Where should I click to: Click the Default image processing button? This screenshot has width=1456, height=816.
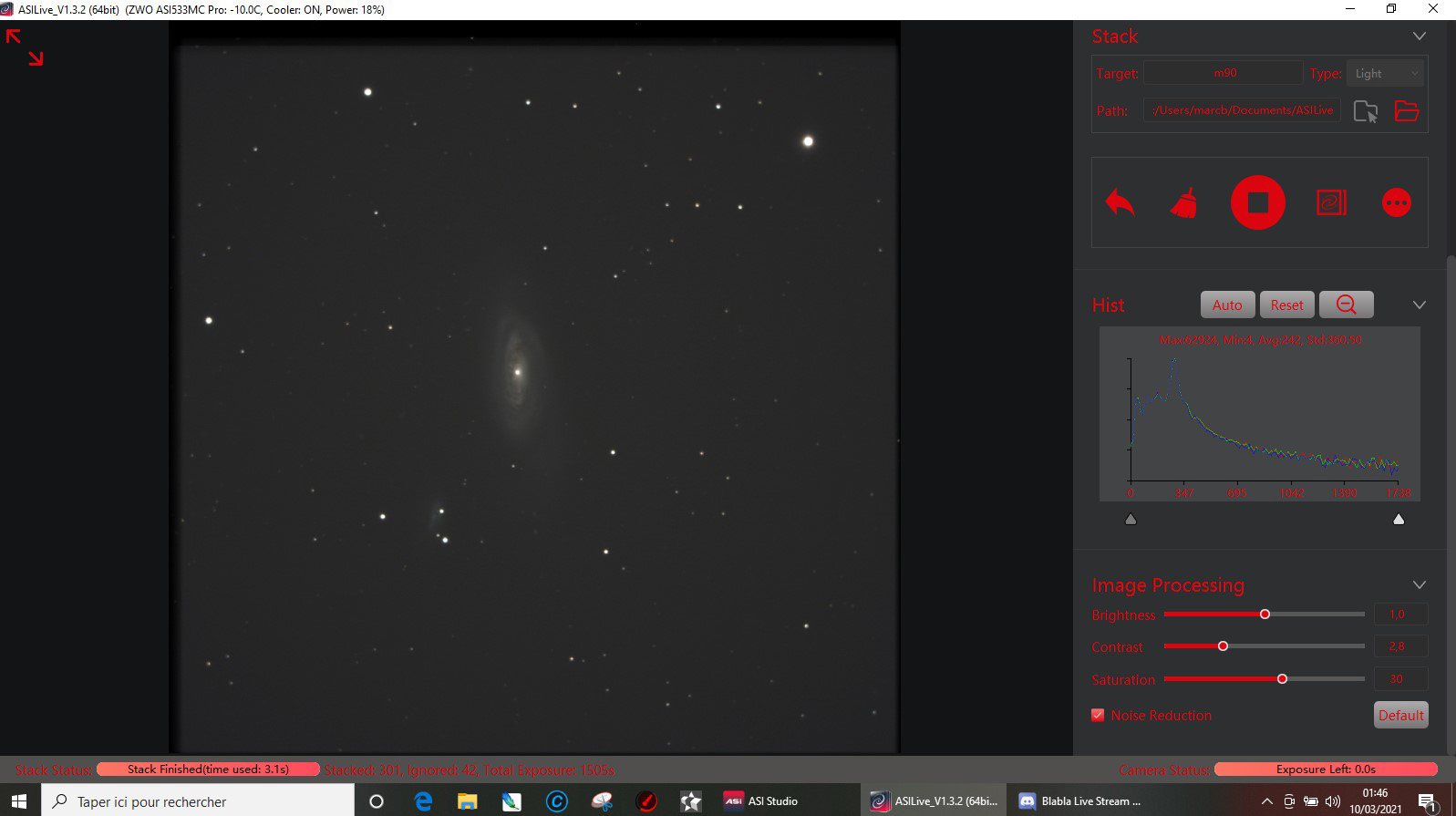click(1400, 715)
